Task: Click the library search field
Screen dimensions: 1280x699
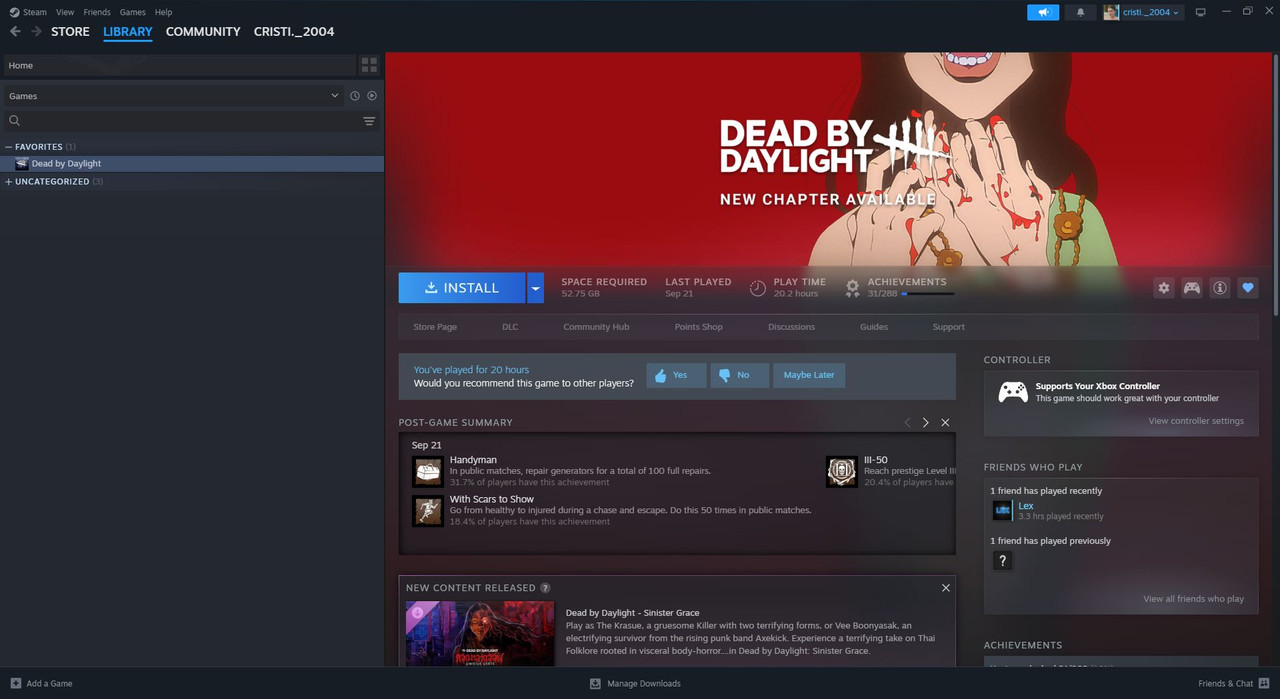Action: (x=180, y=121)
